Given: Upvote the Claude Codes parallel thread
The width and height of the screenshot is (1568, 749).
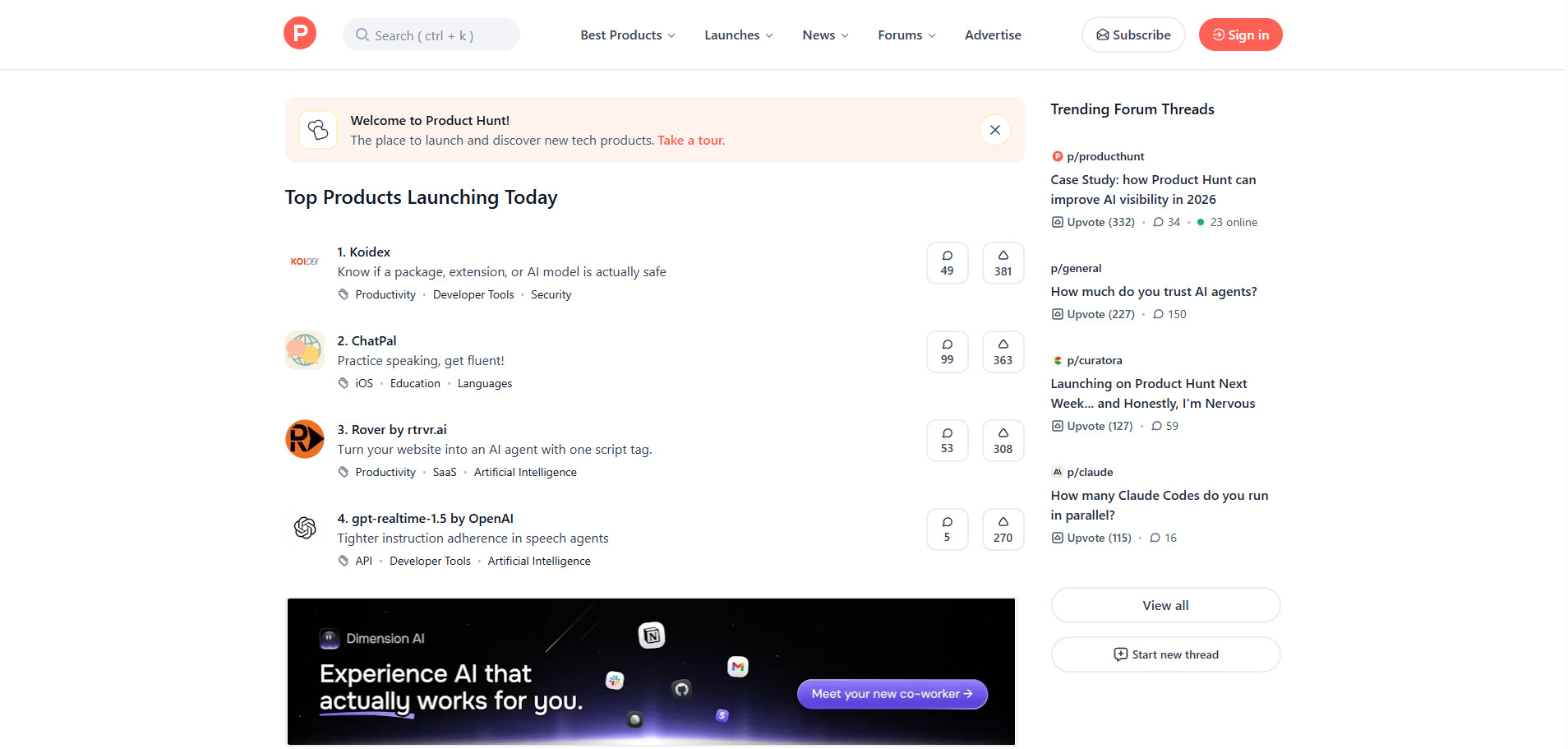Looking at the screenshot, I should coord(1091,538).
